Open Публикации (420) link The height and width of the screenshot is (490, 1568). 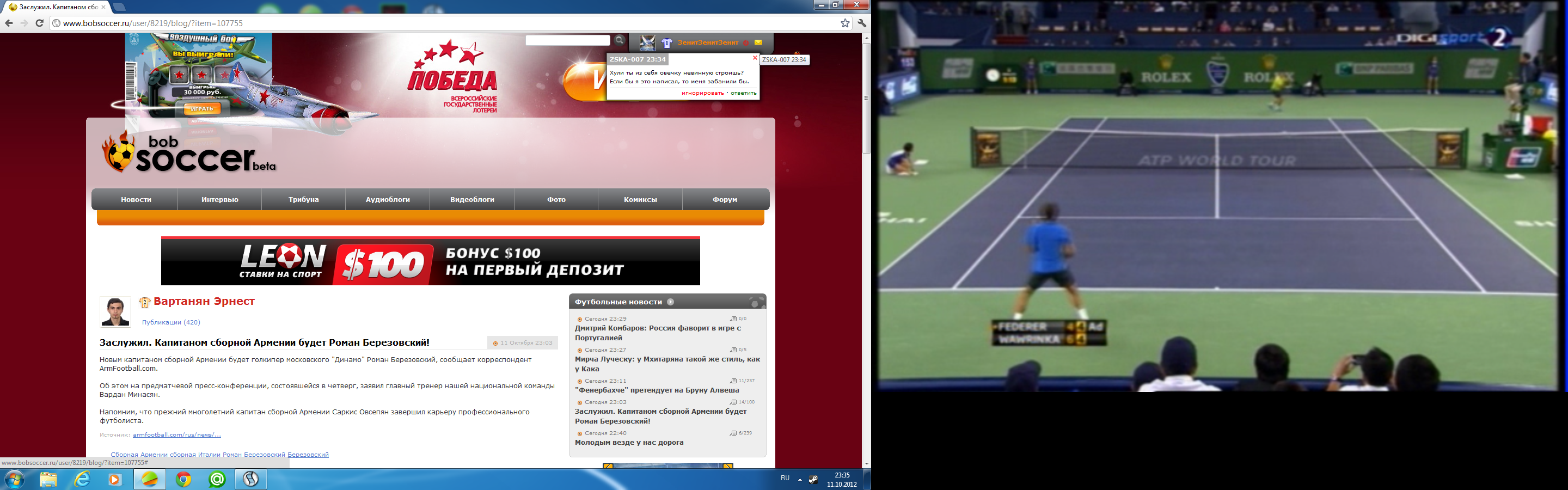click(171, 323)
